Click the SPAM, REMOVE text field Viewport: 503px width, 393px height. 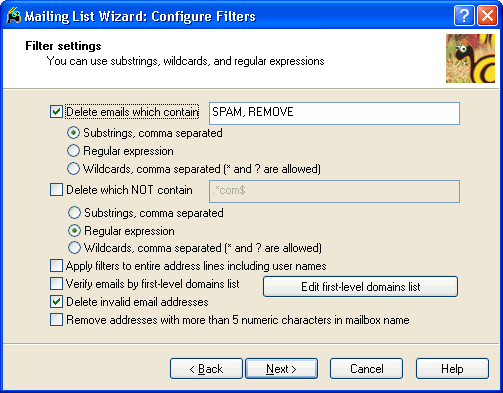point(334,113)
